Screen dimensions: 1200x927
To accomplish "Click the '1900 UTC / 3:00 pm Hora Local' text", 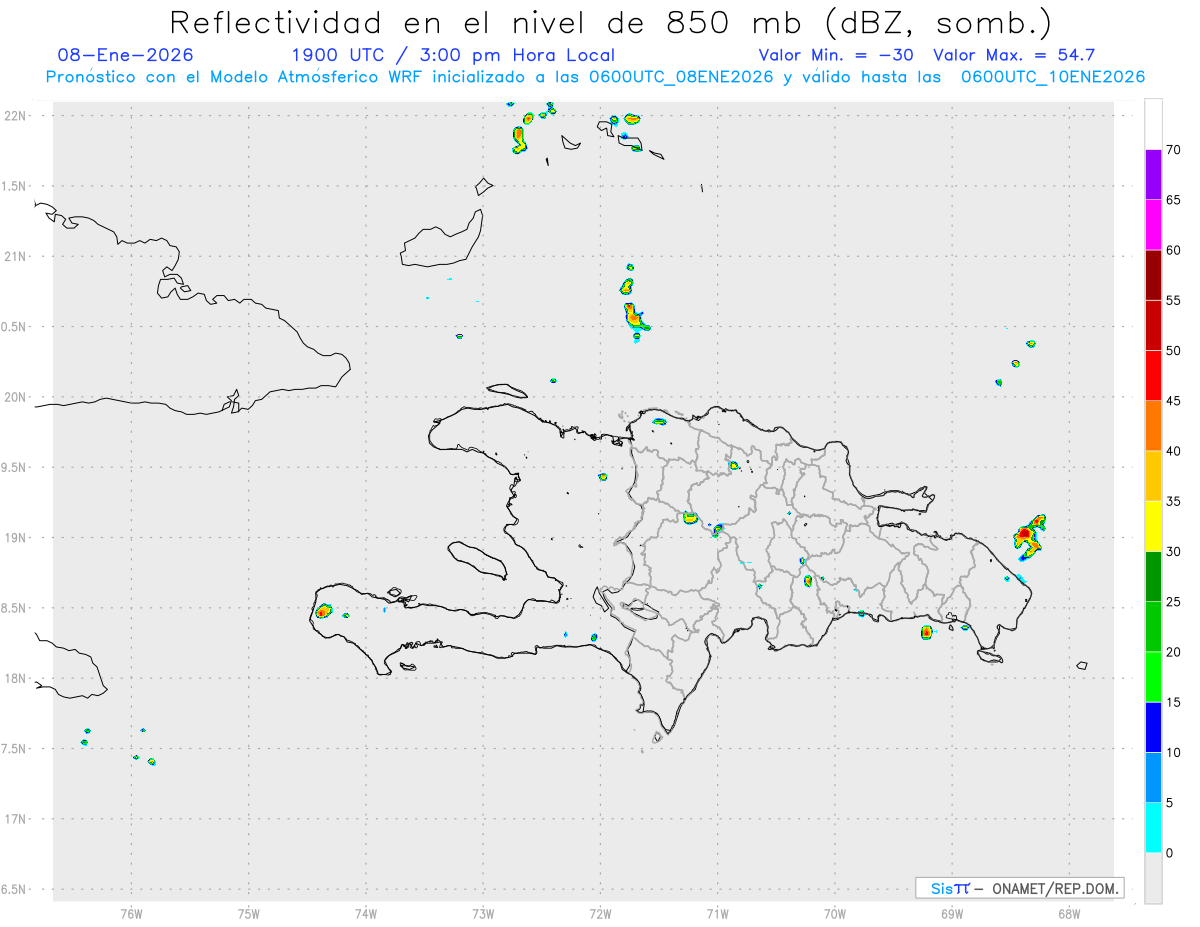I will [453, 55].
